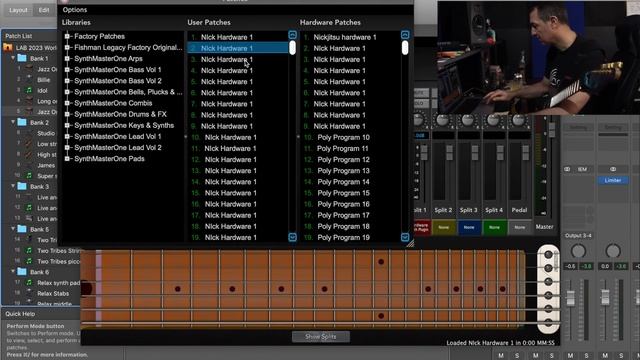Click the icon beside Relax Stabs patch
The width and height of the screenshot is (640, 360).
point(29,293)
